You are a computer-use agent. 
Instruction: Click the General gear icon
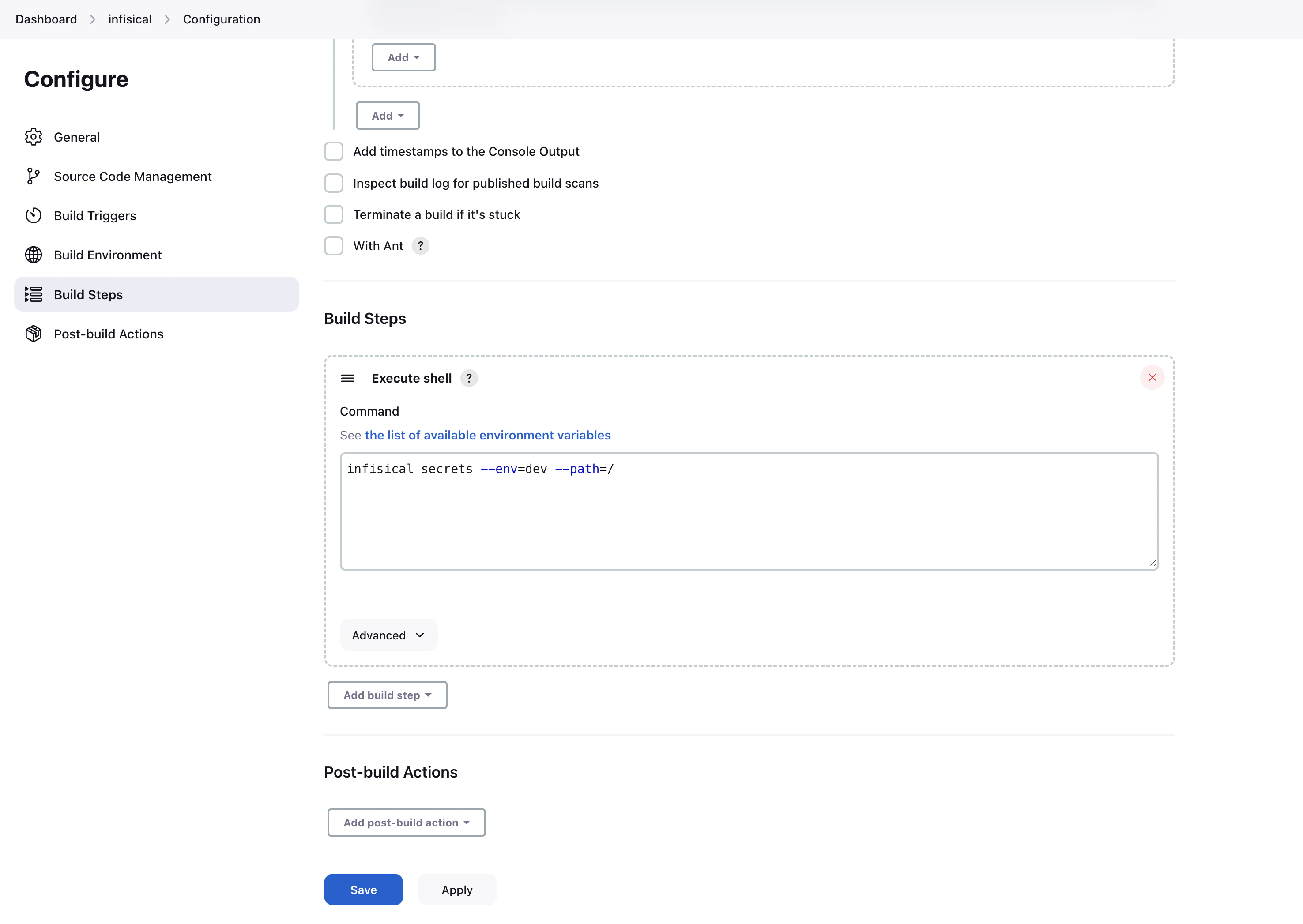coord(34,137)
